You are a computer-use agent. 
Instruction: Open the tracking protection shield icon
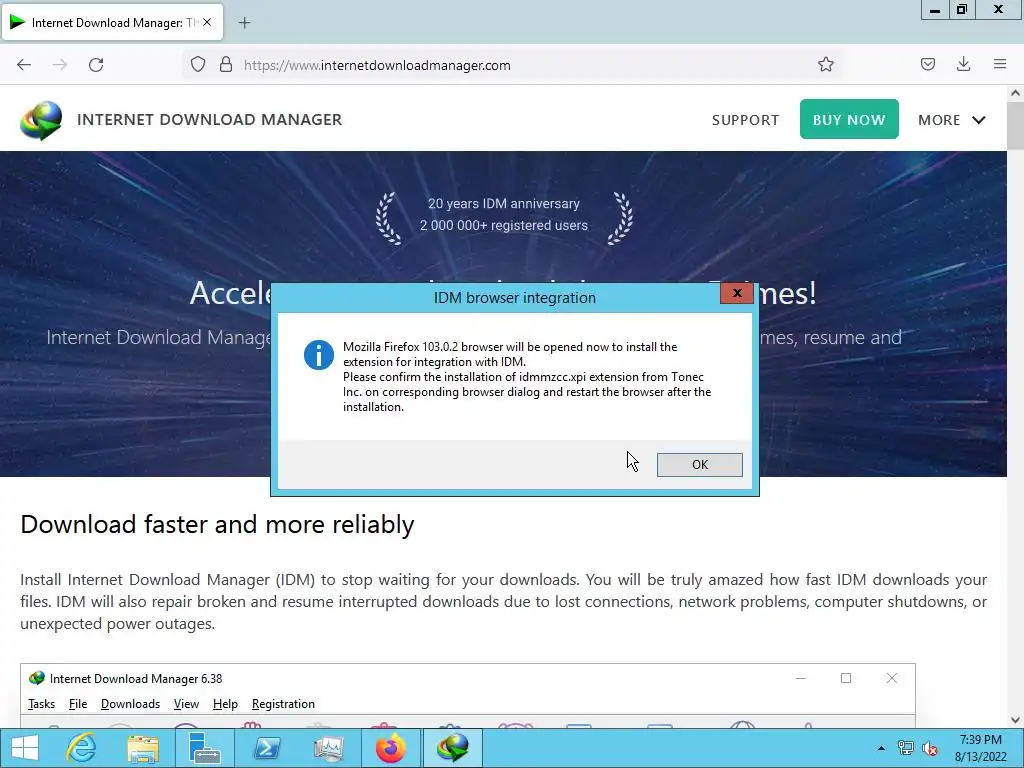198,65
